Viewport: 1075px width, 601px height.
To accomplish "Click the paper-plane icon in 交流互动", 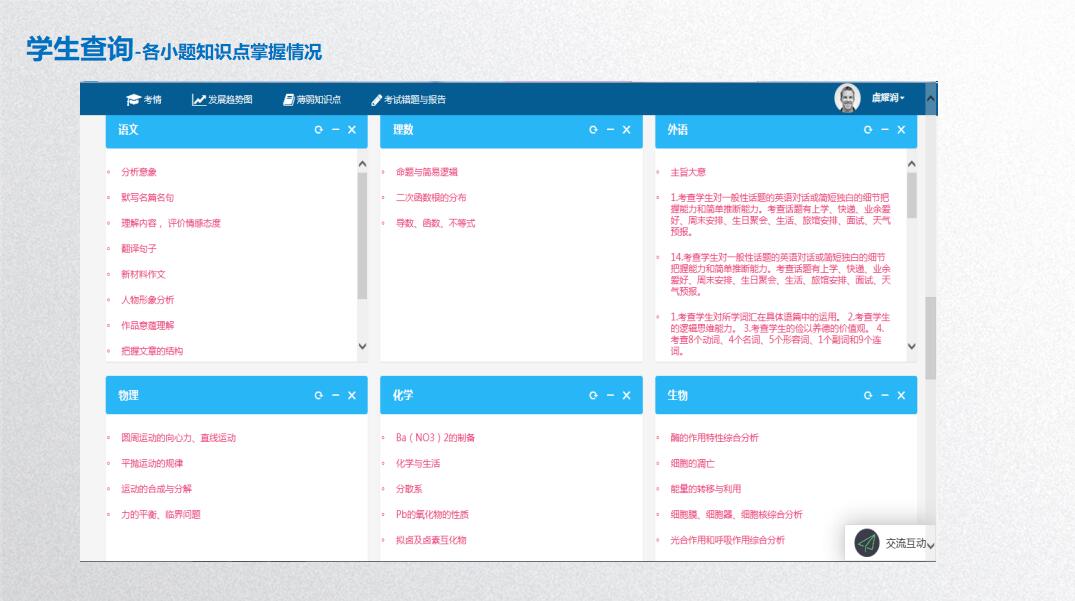I will (x=867, y=543).
